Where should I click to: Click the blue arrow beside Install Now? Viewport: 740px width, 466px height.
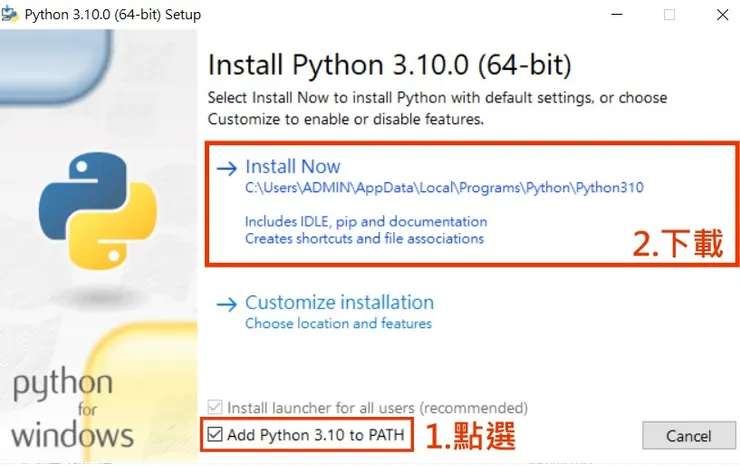click(x=227, y=168)
